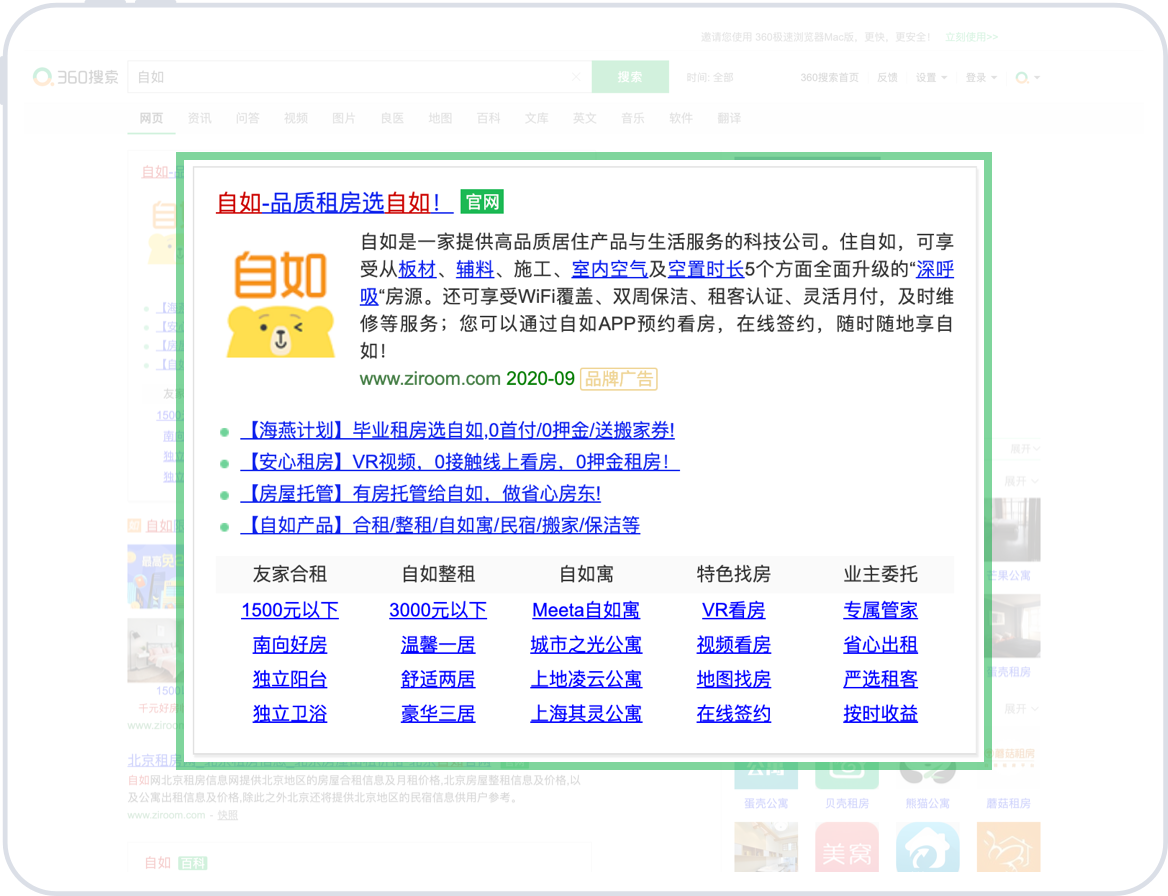Switch to the 资讯 tab
This screenshot has height=896, width=1168.
coord(199,118)
